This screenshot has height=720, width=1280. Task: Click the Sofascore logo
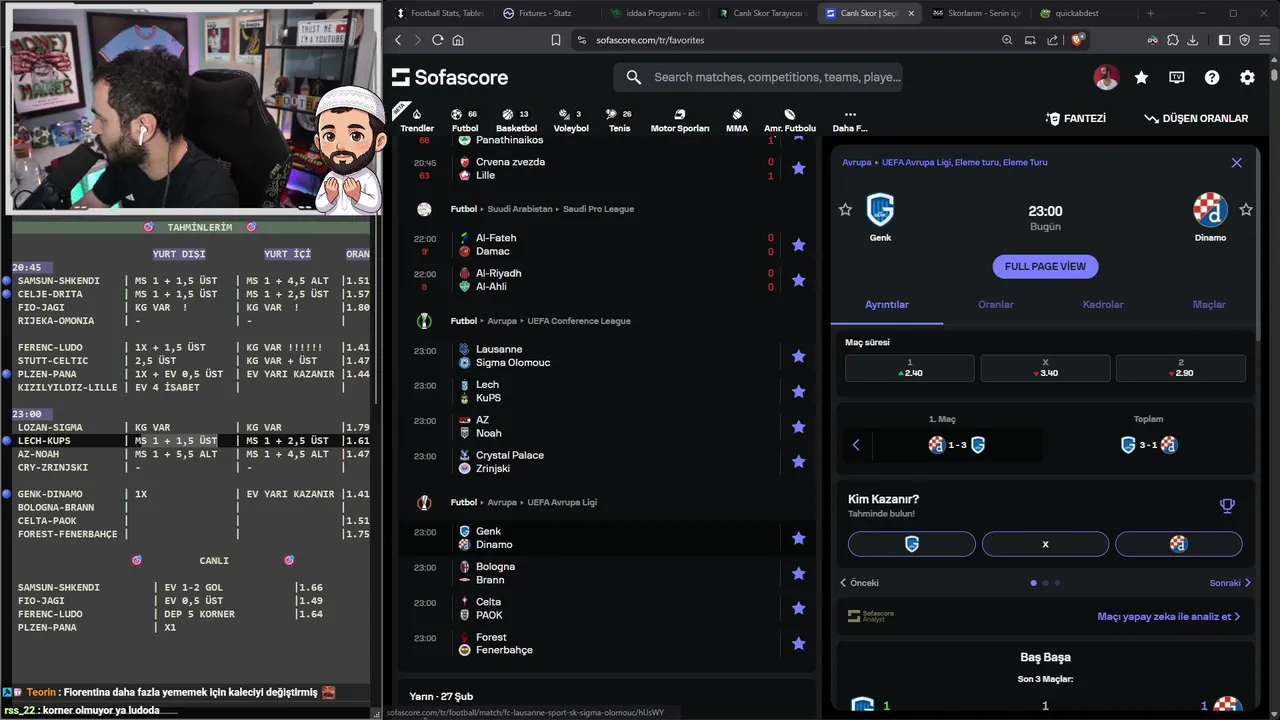[450, 77]
